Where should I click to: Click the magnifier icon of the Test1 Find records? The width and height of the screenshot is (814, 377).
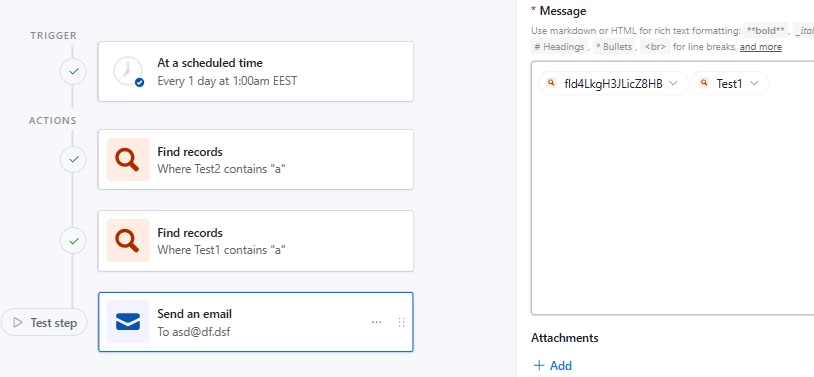(128, 240)
